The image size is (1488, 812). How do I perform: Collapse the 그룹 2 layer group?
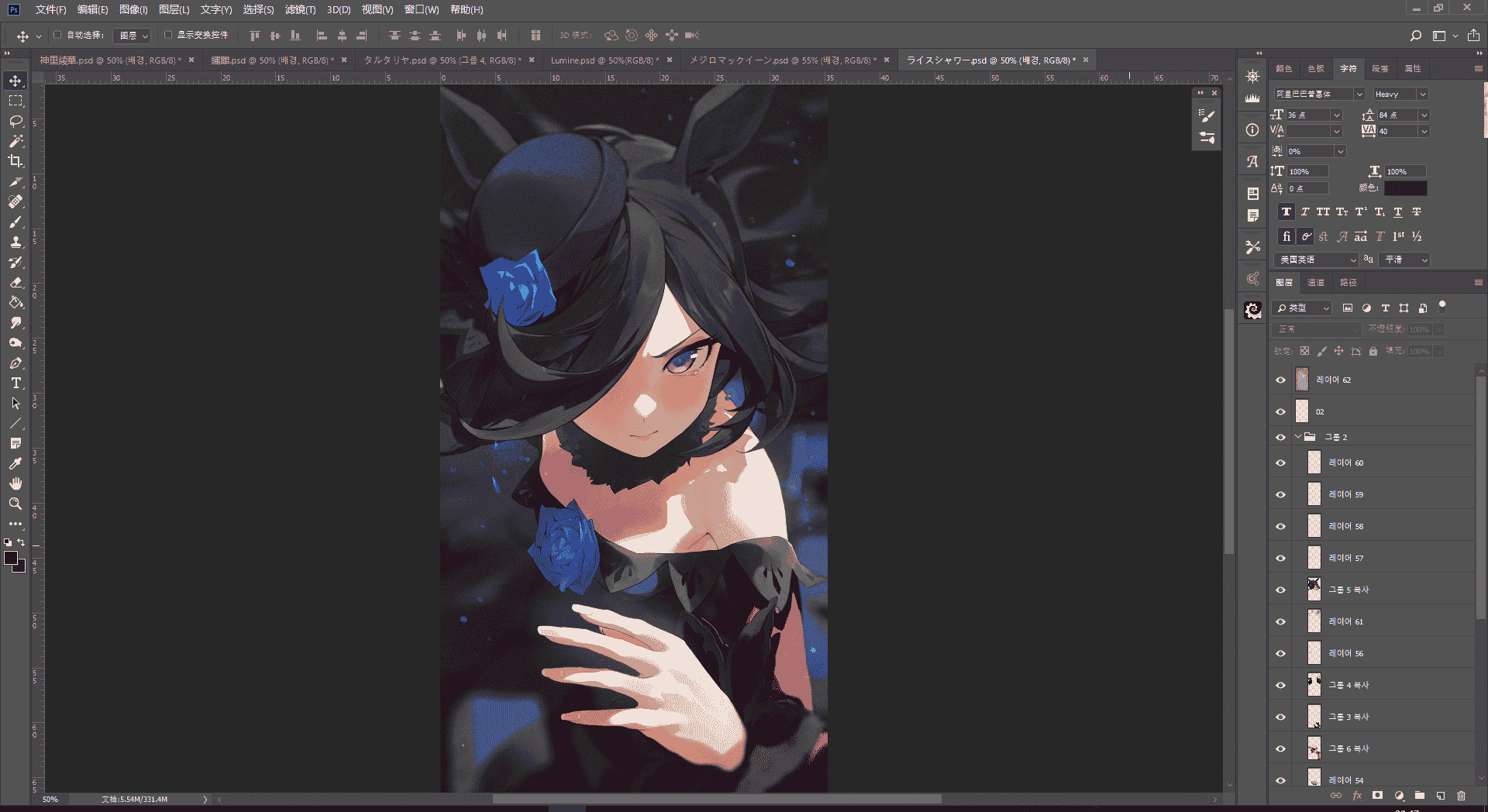pos(1298,437)
